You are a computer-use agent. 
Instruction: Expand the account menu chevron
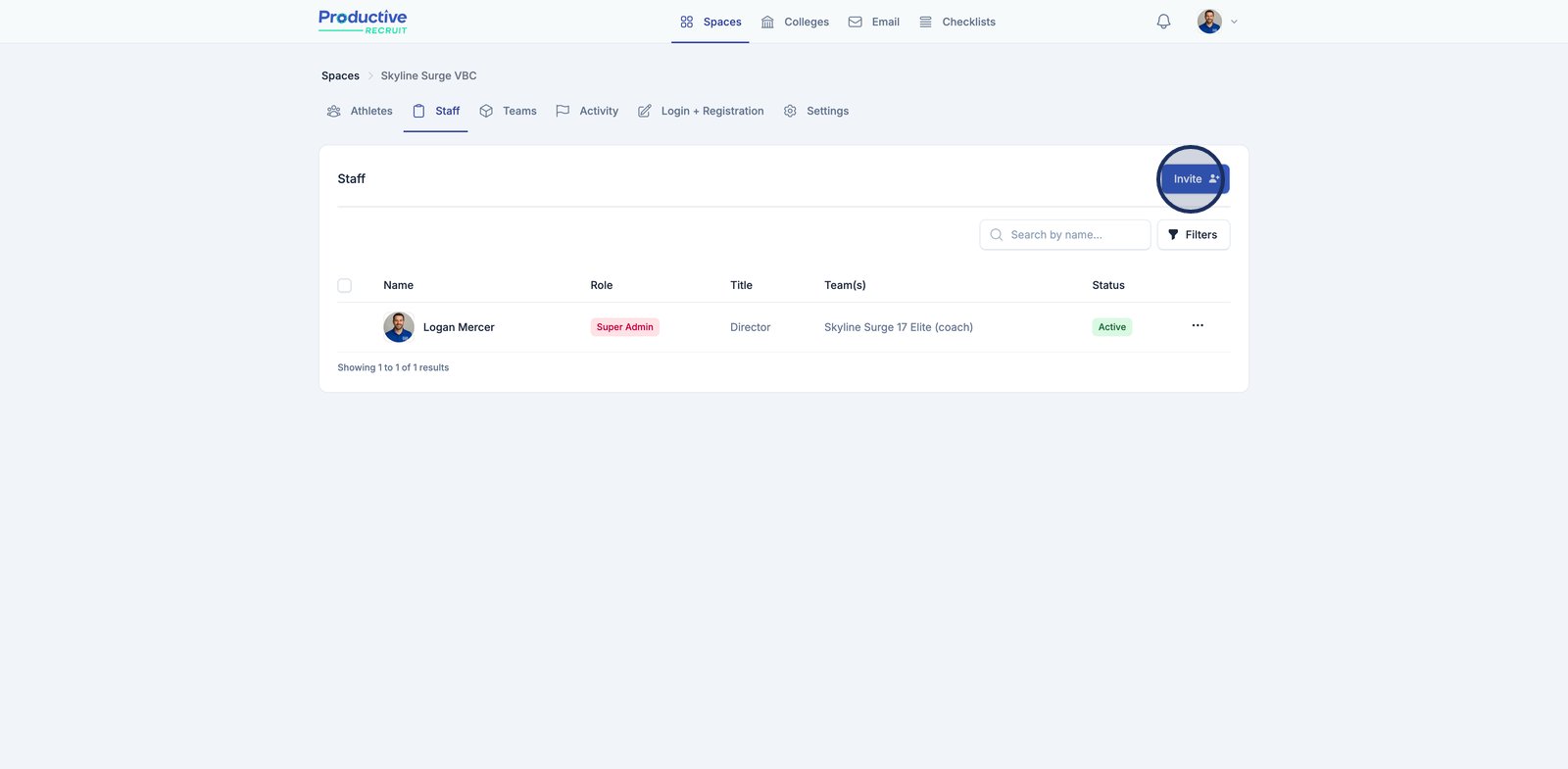click(x=1234, y=22)
